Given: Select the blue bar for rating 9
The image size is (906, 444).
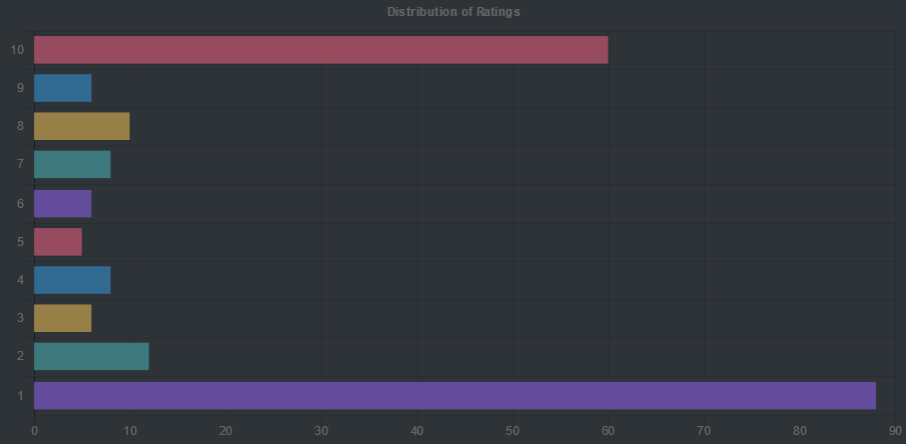Looking at the screenshot, I should point(62,88).
